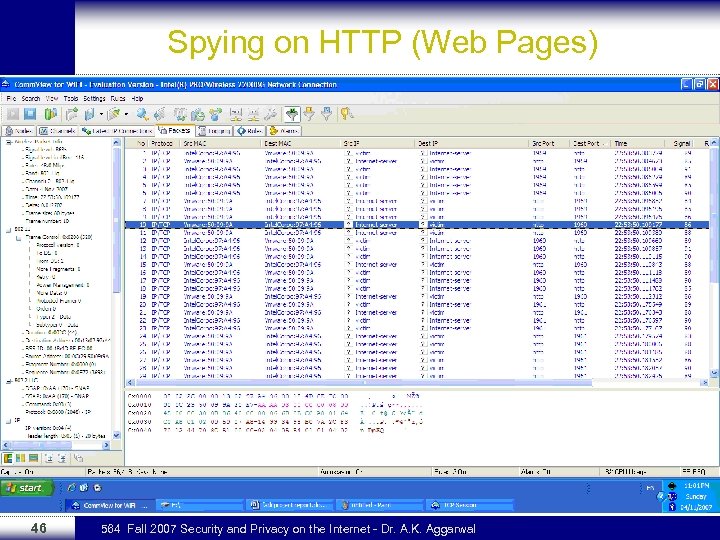Image resolution: width=720 pixels, height=540 pixels.
Task: Click the second pane layout icon below the tree
Action: [21, 458]
